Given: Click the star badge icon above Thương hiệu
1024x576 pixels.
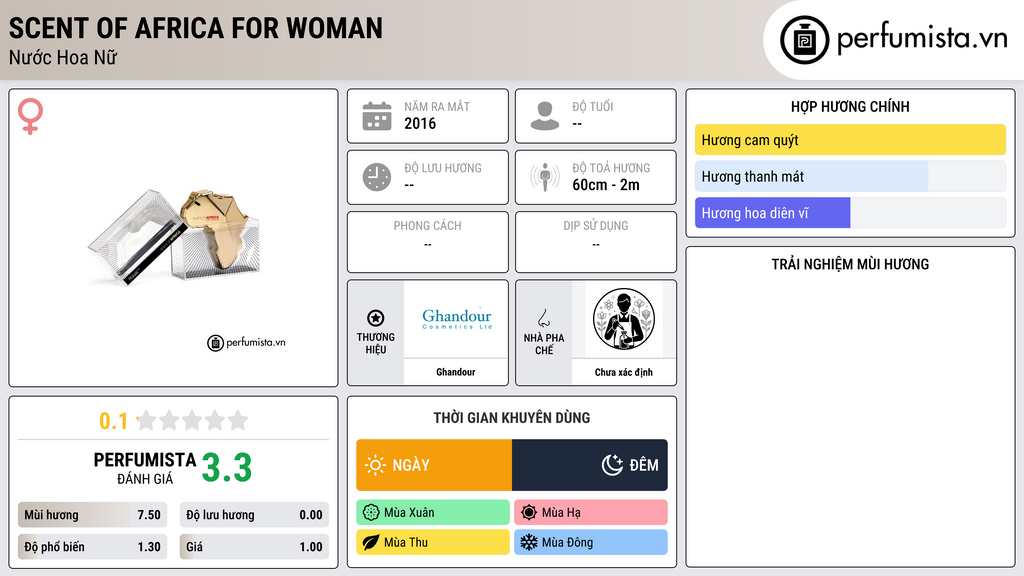Looking at the screenshot, I should 376,318.
